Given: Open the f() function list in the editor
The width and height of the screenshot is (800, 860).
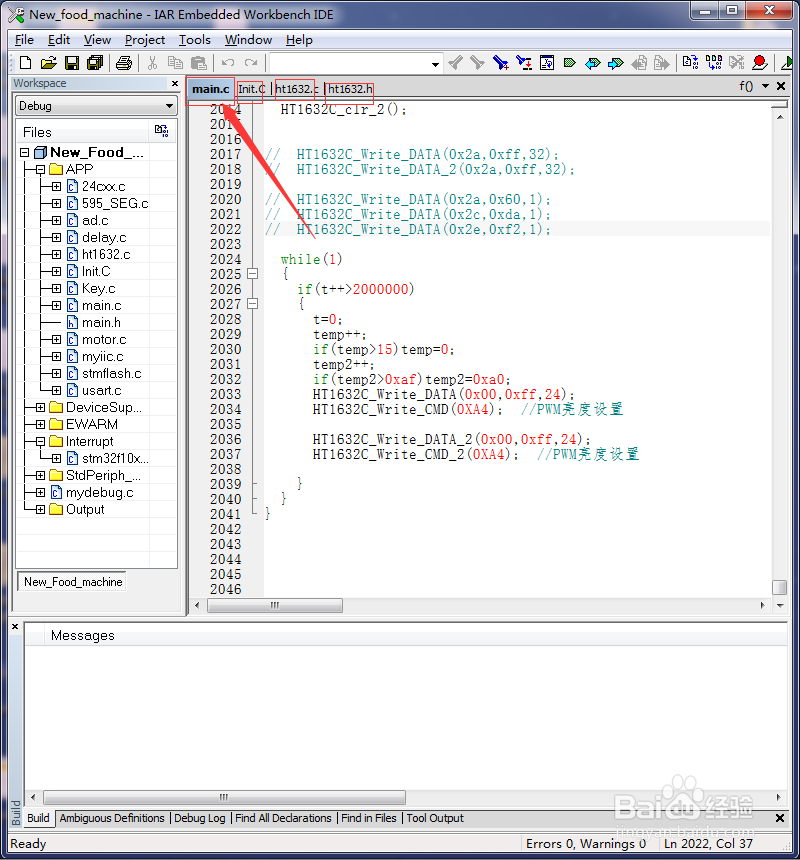Looking at the screenshot, I should click(x=746, y=86).
